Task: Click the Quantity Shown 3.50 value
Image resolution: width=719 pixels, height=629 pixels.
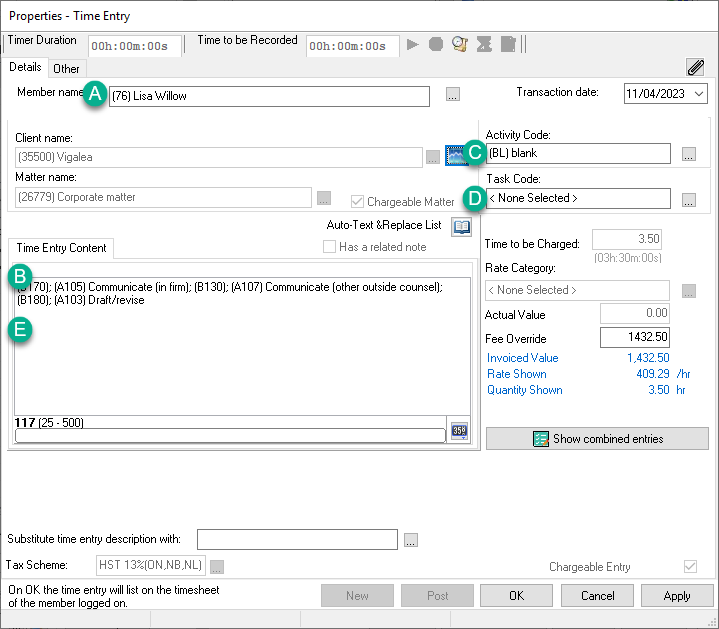Action: click(x=658, y=390)
